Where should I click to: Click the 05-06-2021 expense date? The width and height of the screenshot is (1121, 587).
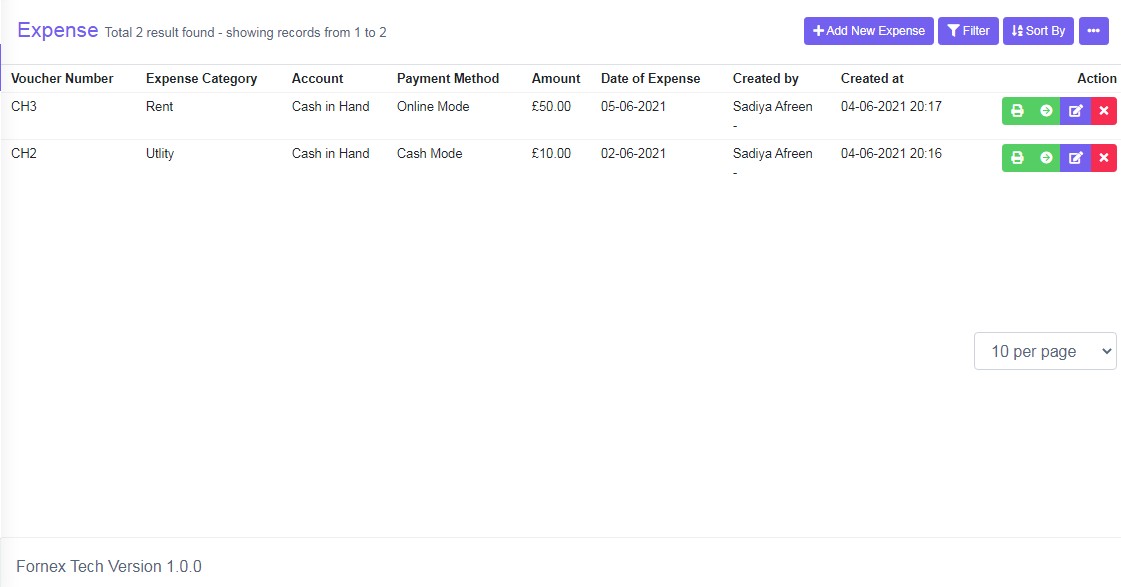tap(633, 107)
